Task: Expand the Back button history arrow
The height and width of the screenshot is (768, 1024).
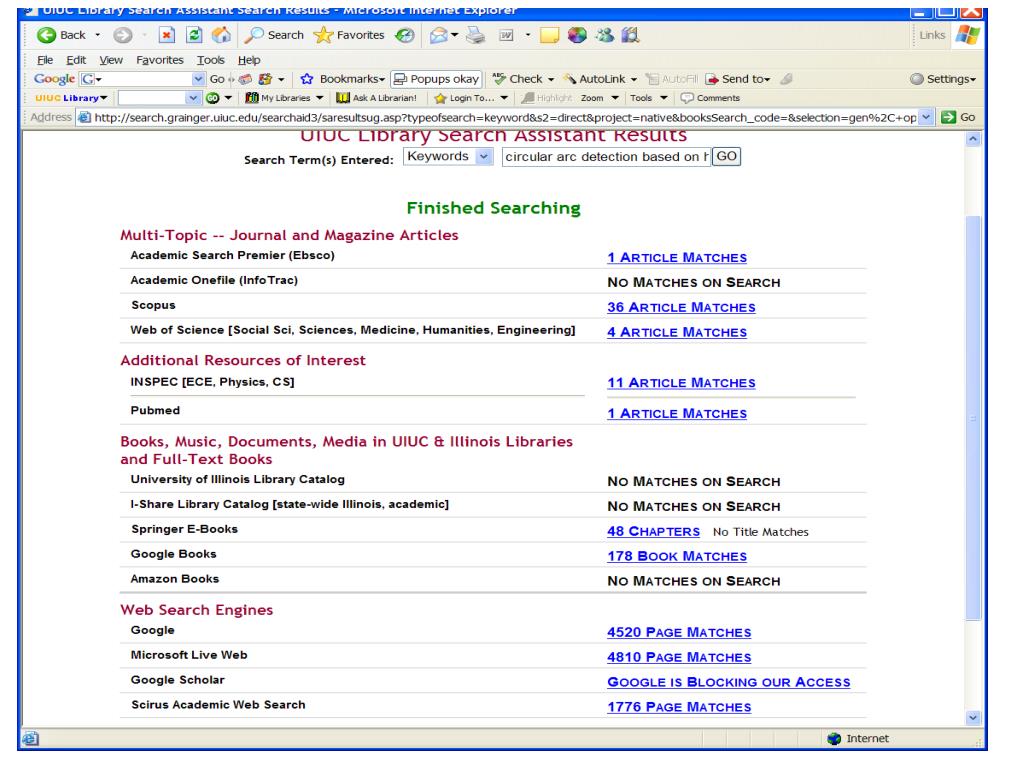Action: point(98,35)
